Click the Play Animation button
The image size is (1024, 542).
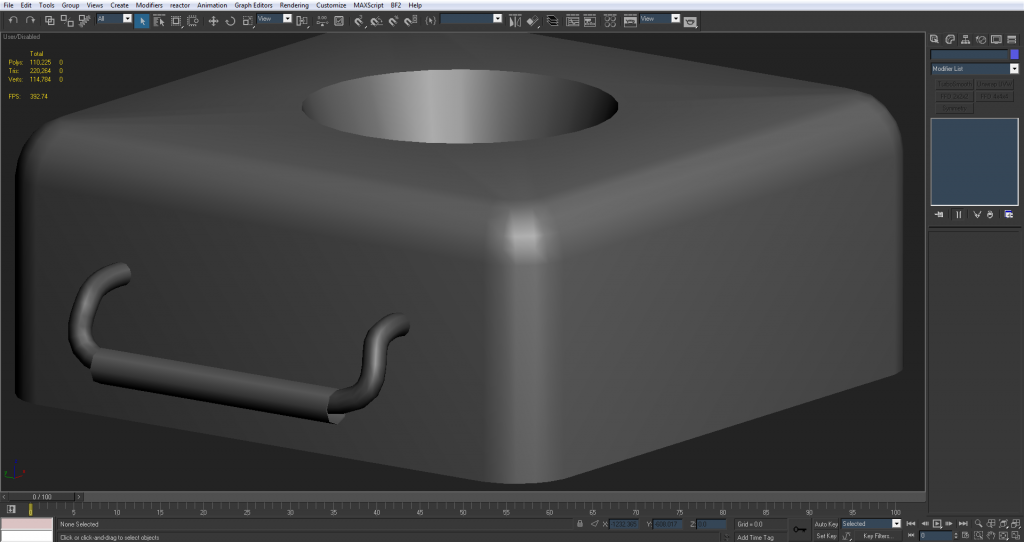[937, 524]
